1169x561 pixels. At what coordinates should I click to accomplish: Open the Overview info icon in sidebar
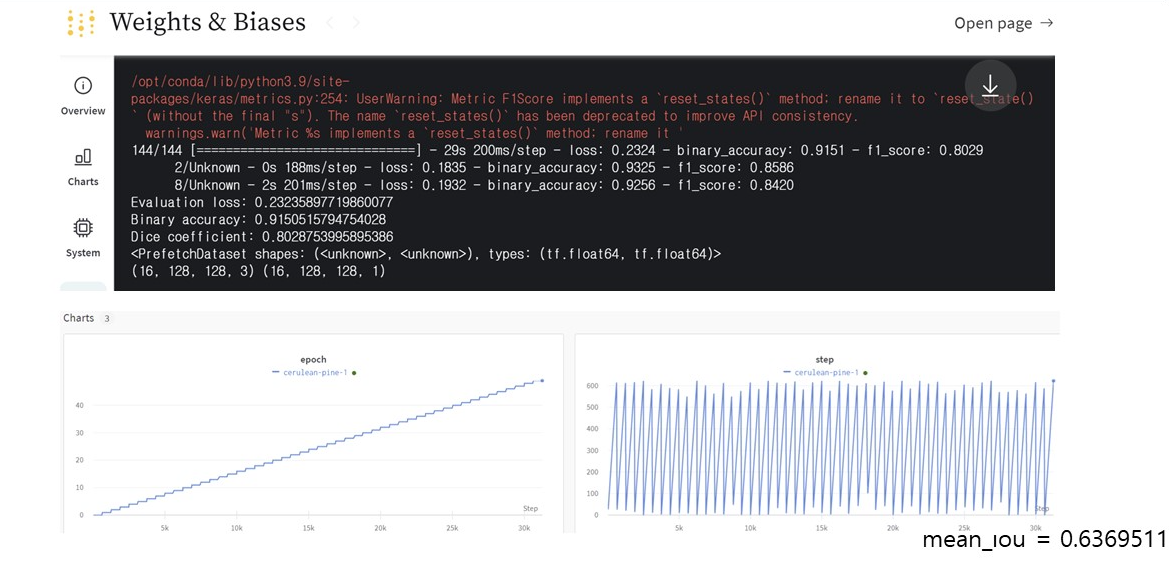[83, 85]
